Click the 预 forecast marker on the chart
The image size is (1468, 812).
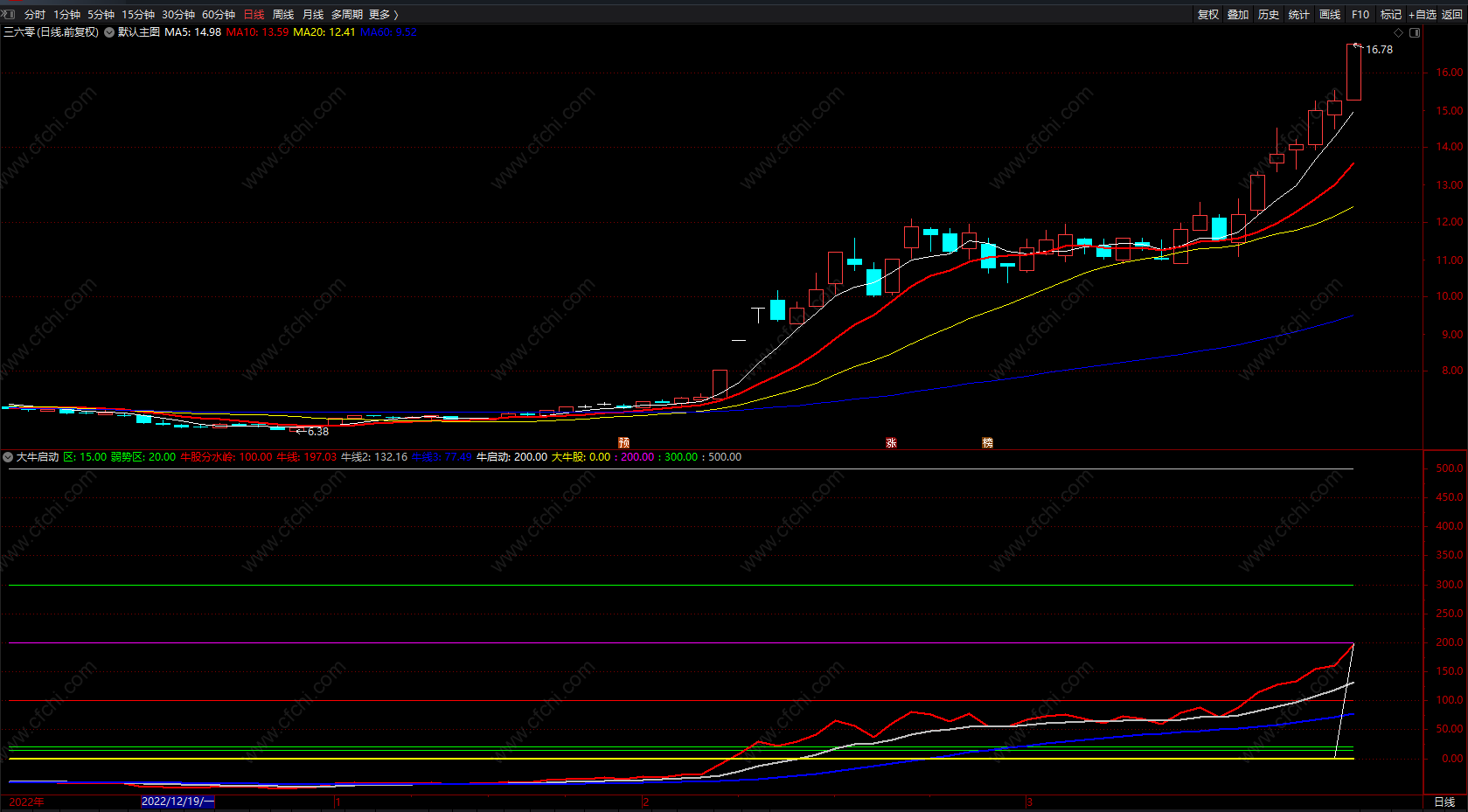point(623,443)
